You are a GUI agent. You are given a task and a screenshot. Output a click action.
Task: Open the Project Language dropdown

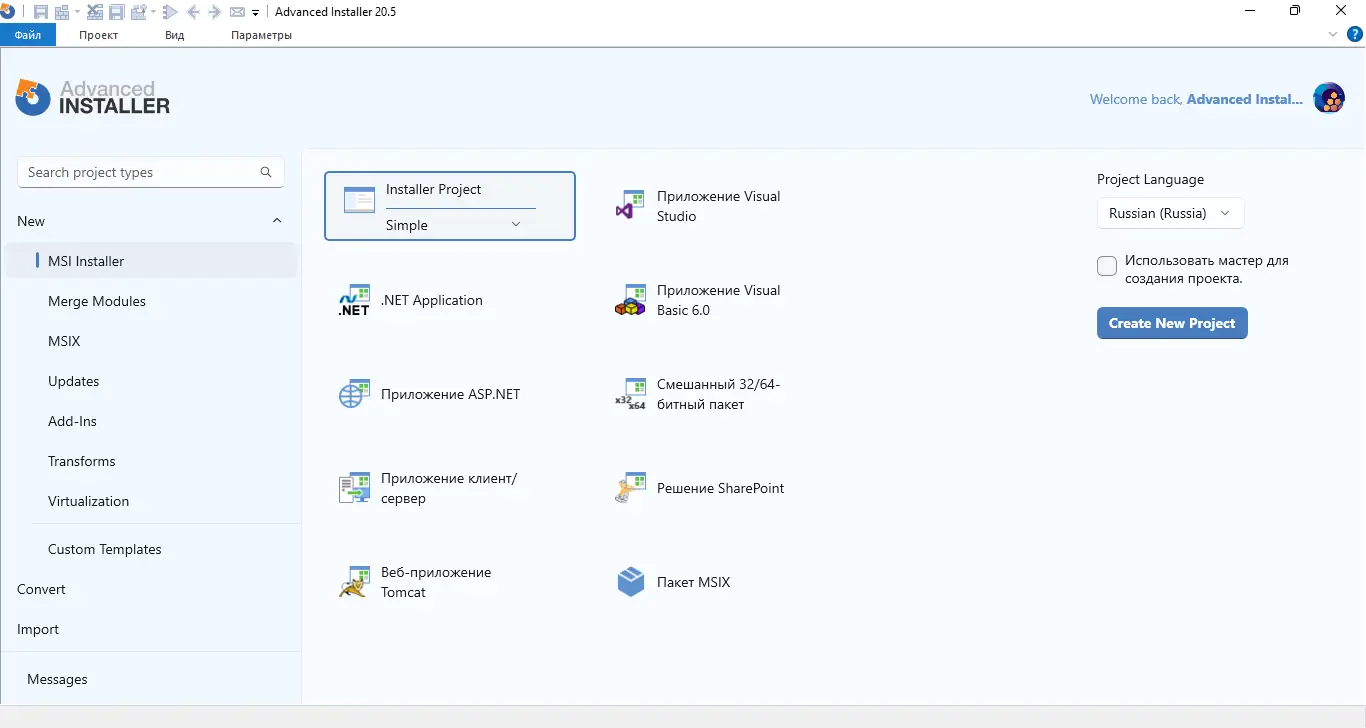tap(1169, 213)
